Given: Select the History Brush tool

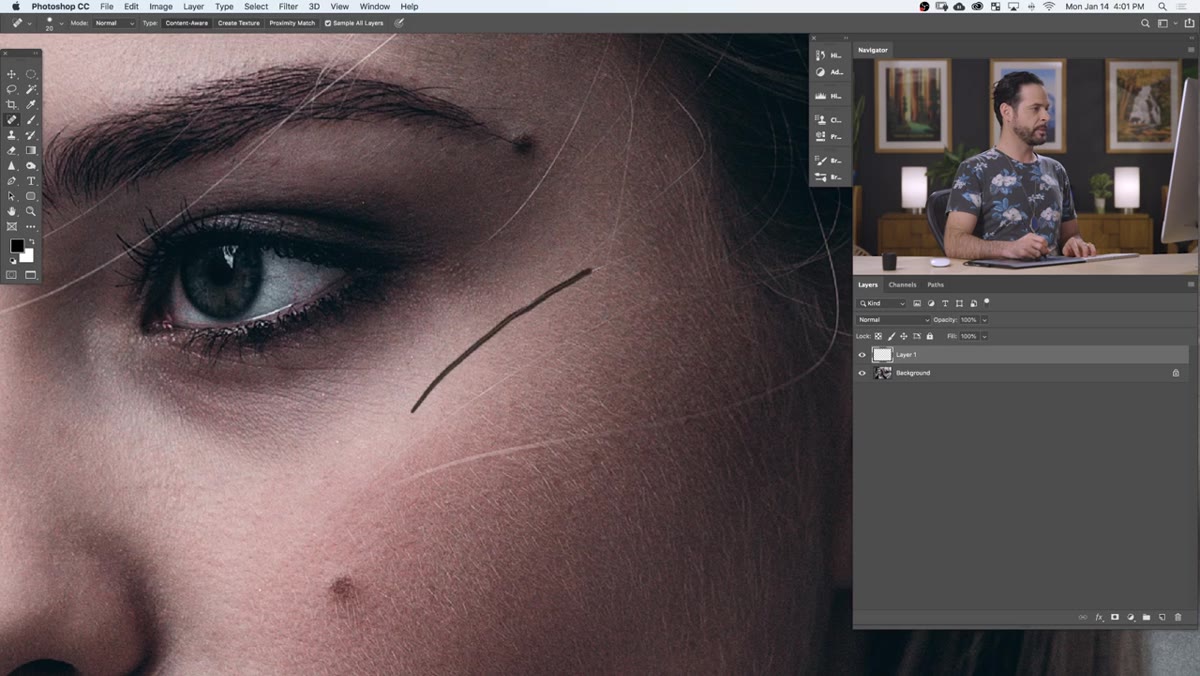Looking at the screenshot, I should tap(31, 135).
